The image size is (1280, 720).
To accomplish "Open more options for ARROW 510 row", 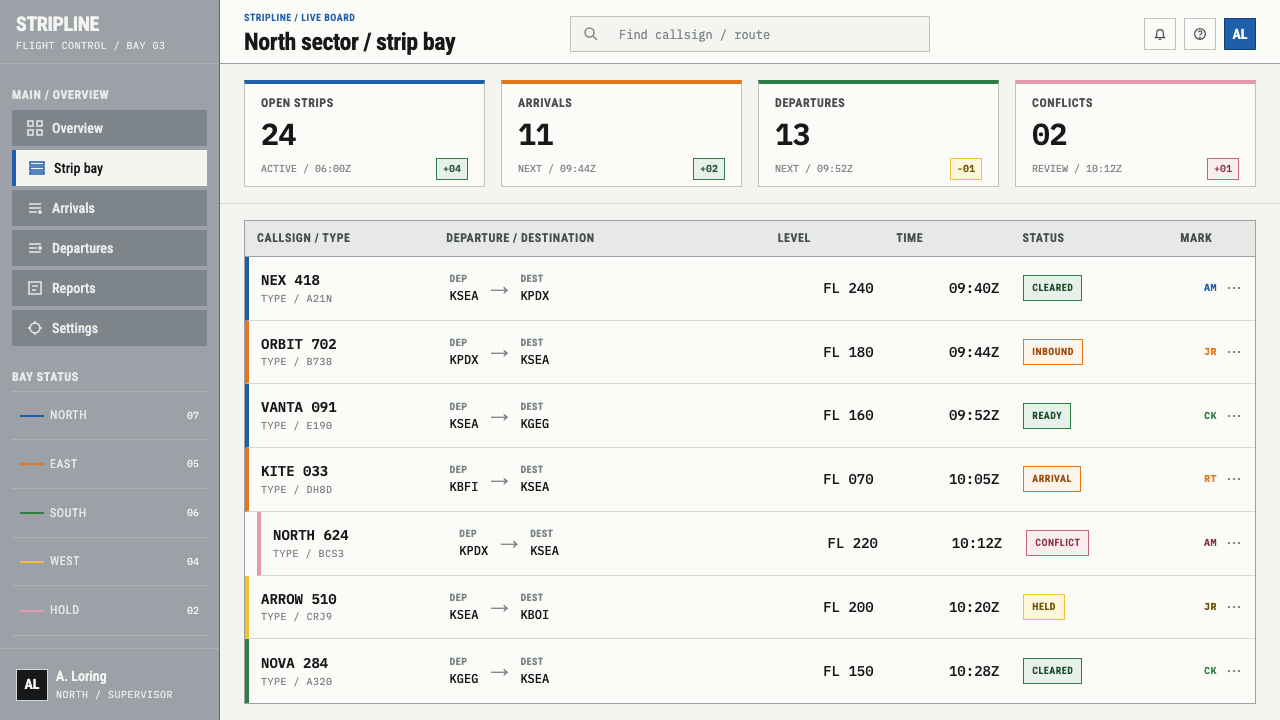I will pyautogui.click(x=1234, y=607).
